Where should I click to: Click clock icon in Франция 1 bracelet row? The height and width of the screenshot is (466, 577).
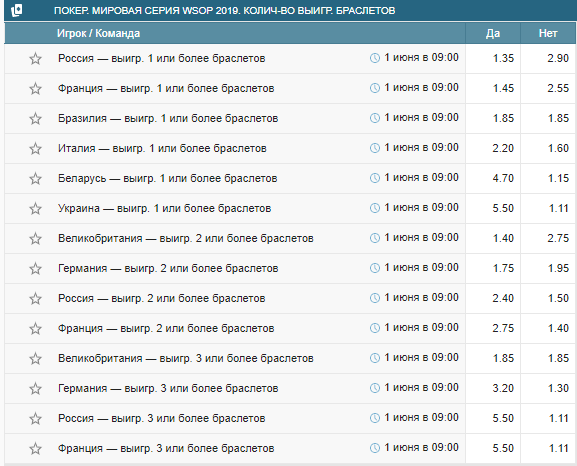375,88
